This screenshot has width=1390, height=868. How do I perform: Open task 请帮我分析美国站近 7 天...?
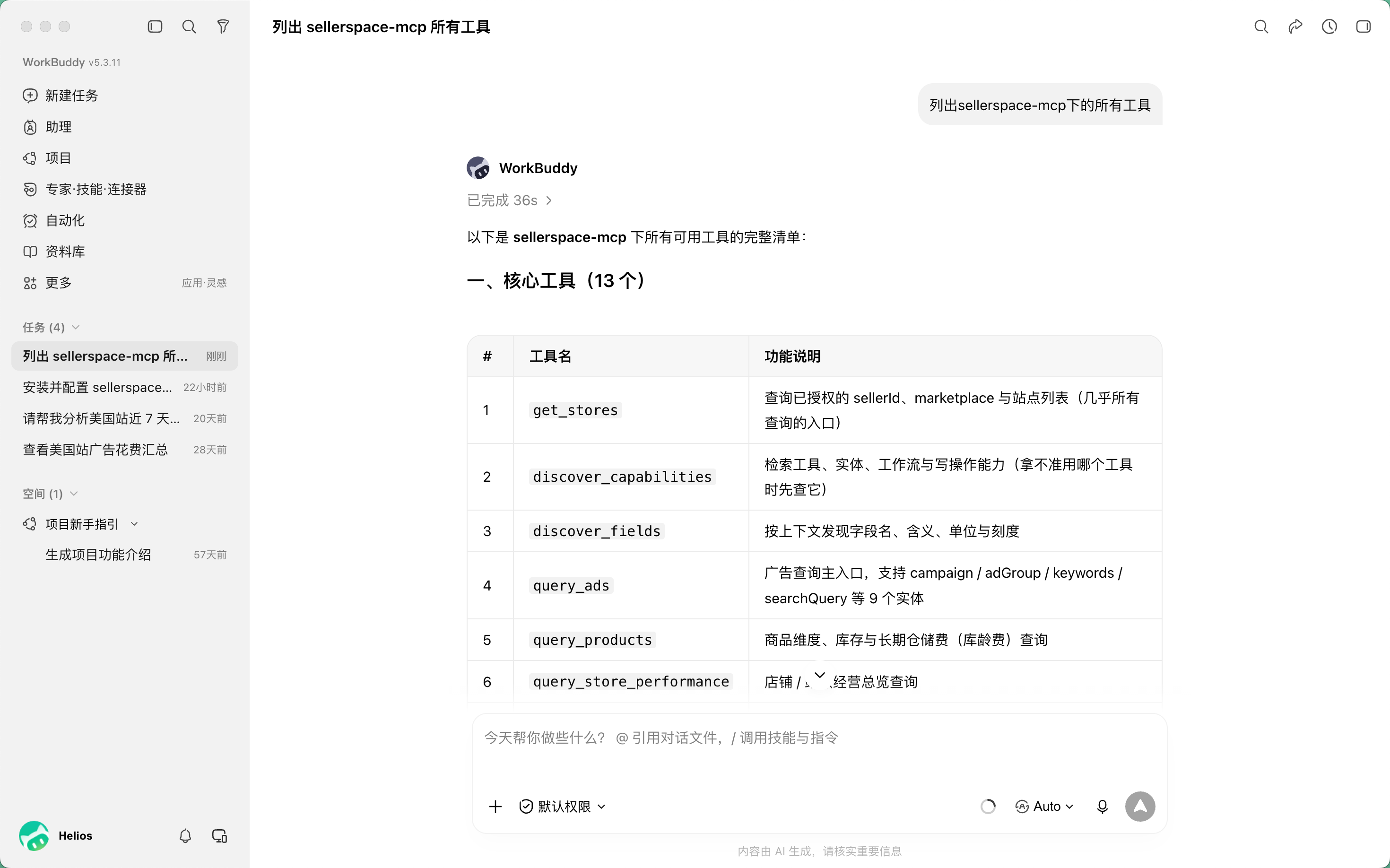pos(125,418)
